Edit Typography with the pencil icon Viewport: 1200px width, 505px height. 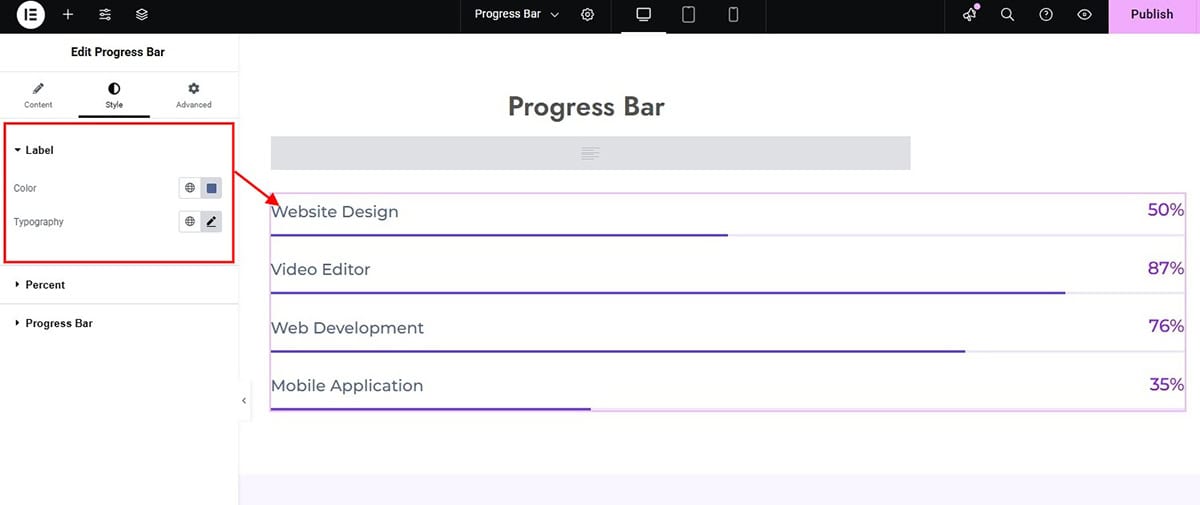(211, 222)
